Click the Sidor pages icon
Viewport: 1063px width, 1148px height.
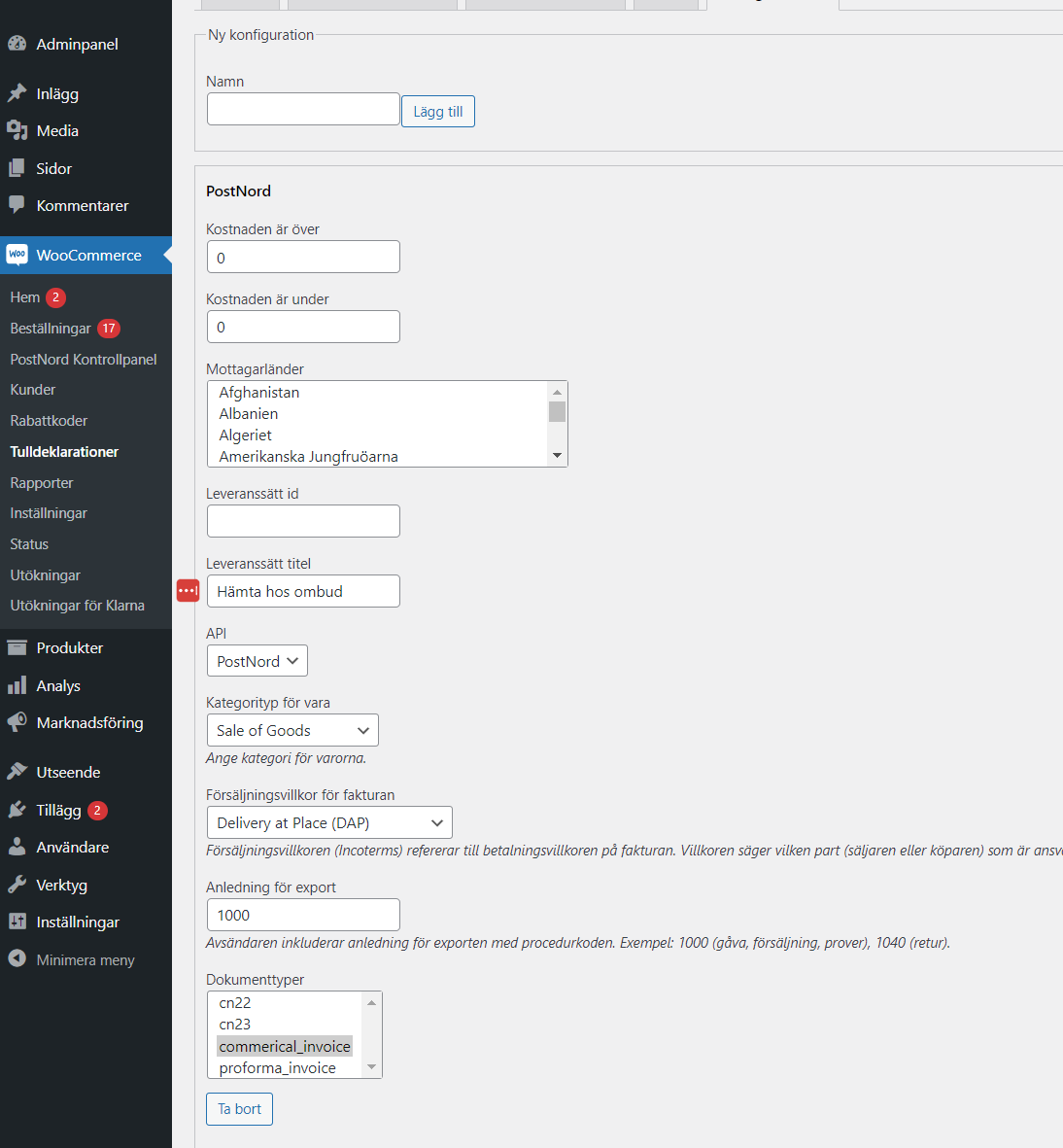coord(17,168)
